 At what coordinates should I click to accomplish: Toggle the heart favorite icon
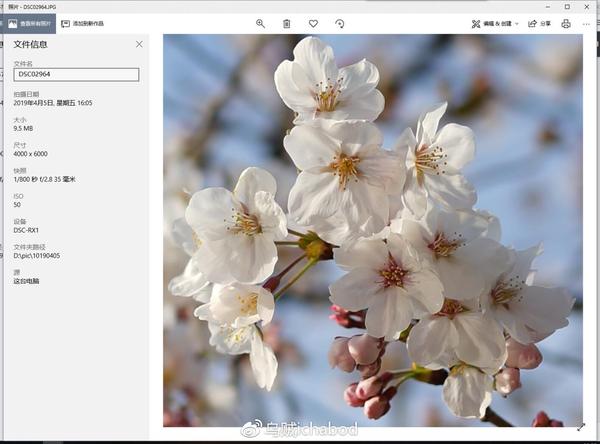[313, 24]
